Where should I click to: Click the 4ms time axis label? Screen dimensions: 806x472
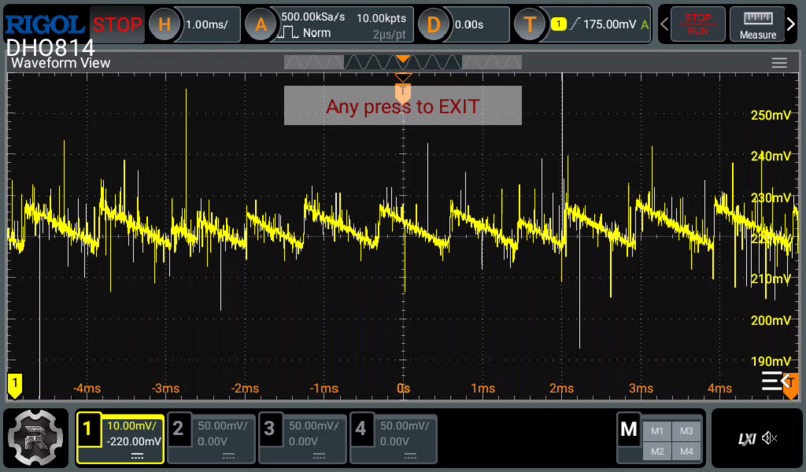[720, 388]
